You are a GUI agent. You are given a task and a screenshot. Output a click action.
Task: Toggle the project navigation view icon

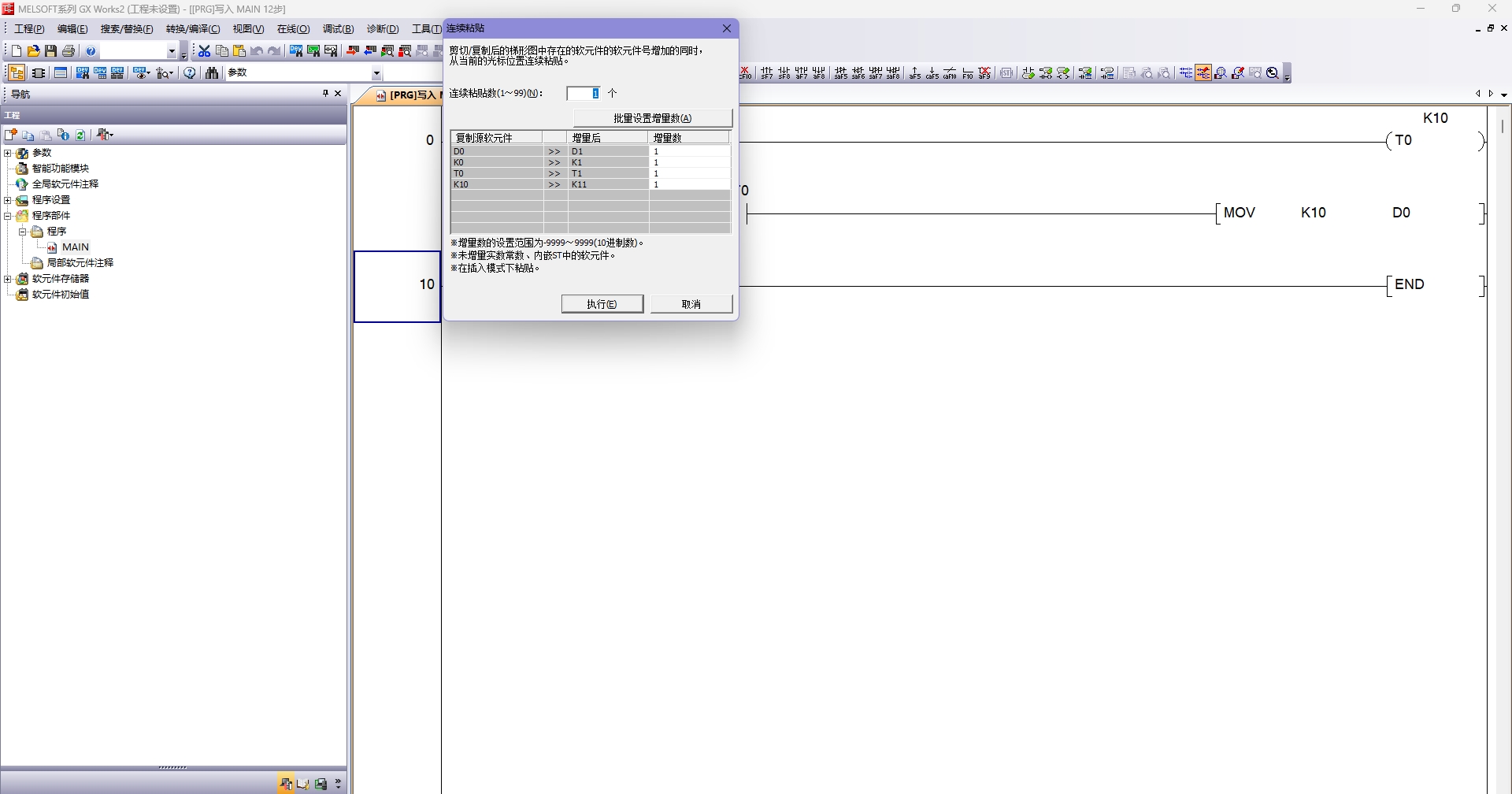click(16, 73)
